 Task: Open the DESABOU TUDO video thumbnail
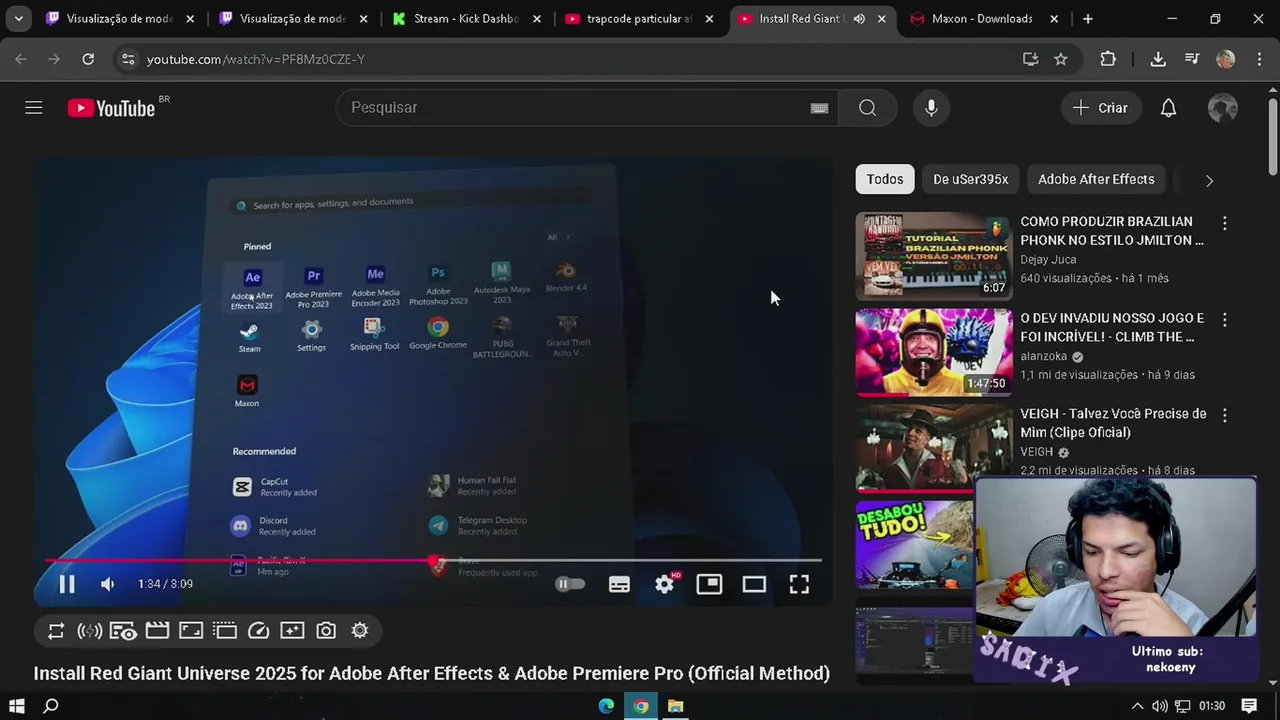914,545
